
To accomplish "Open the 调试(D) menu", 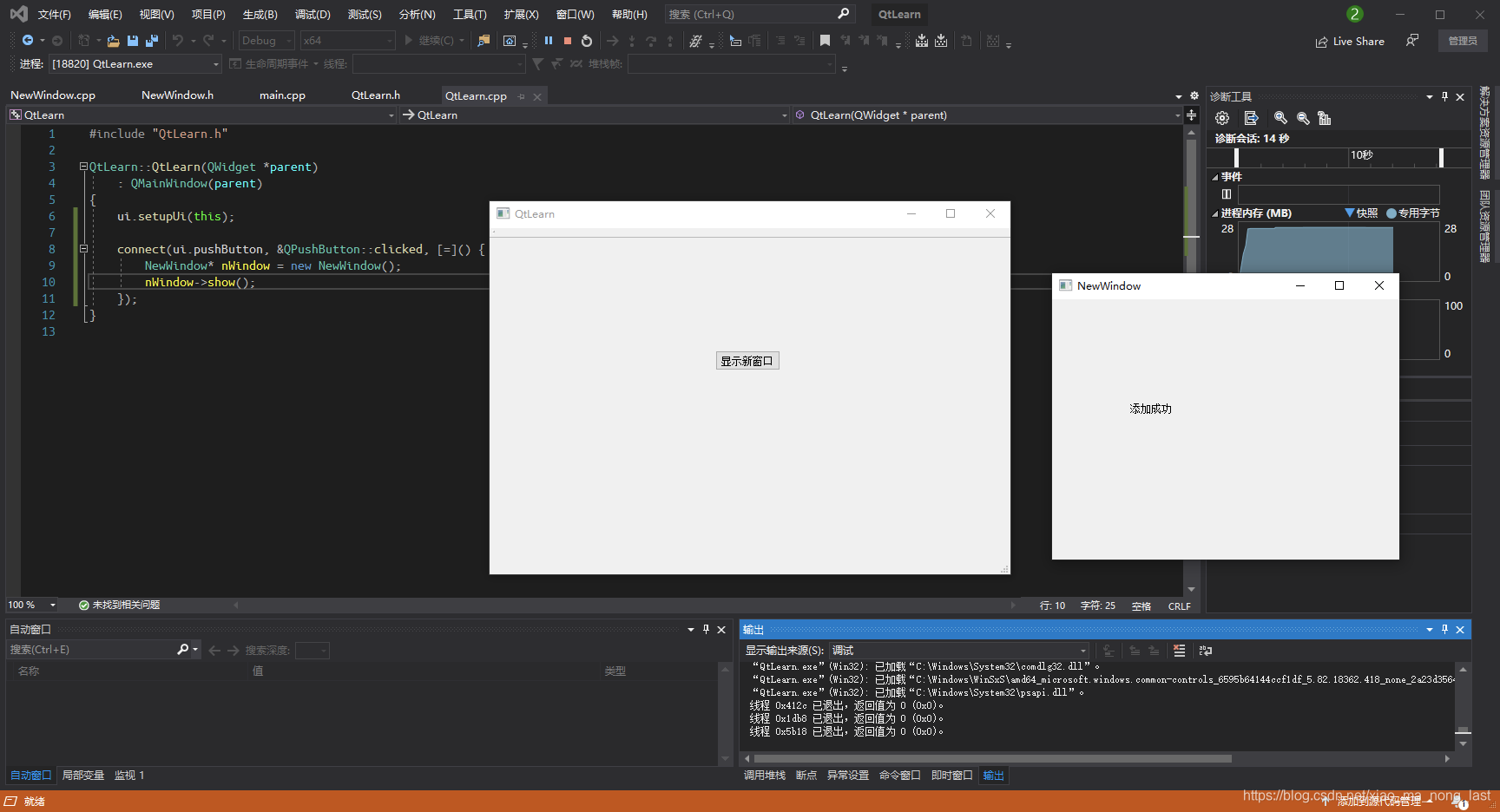I will click(312, 15).
